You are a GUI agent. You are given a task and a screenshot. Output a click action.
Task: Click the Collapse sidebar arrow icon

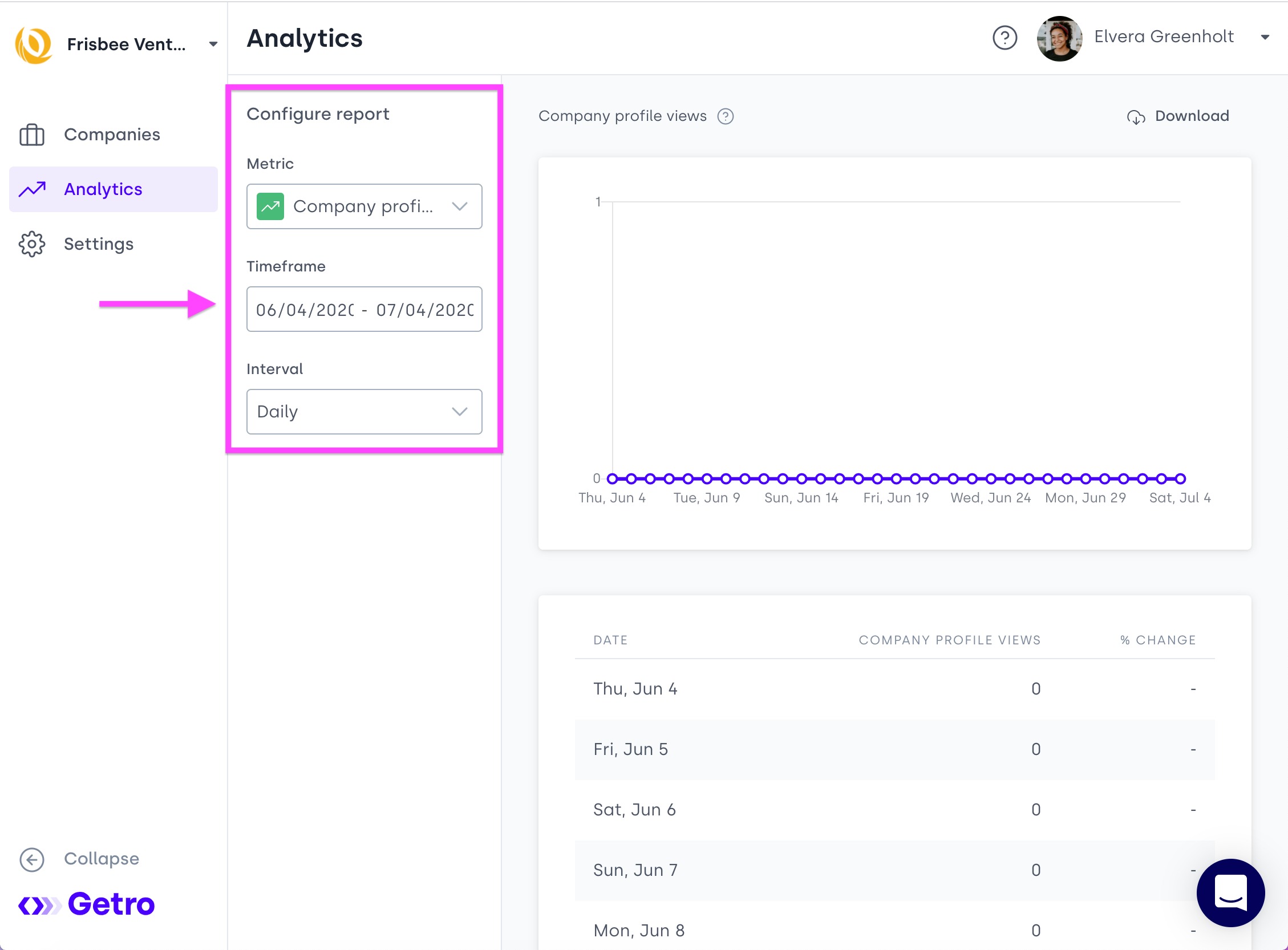click(x=31, y=859)
